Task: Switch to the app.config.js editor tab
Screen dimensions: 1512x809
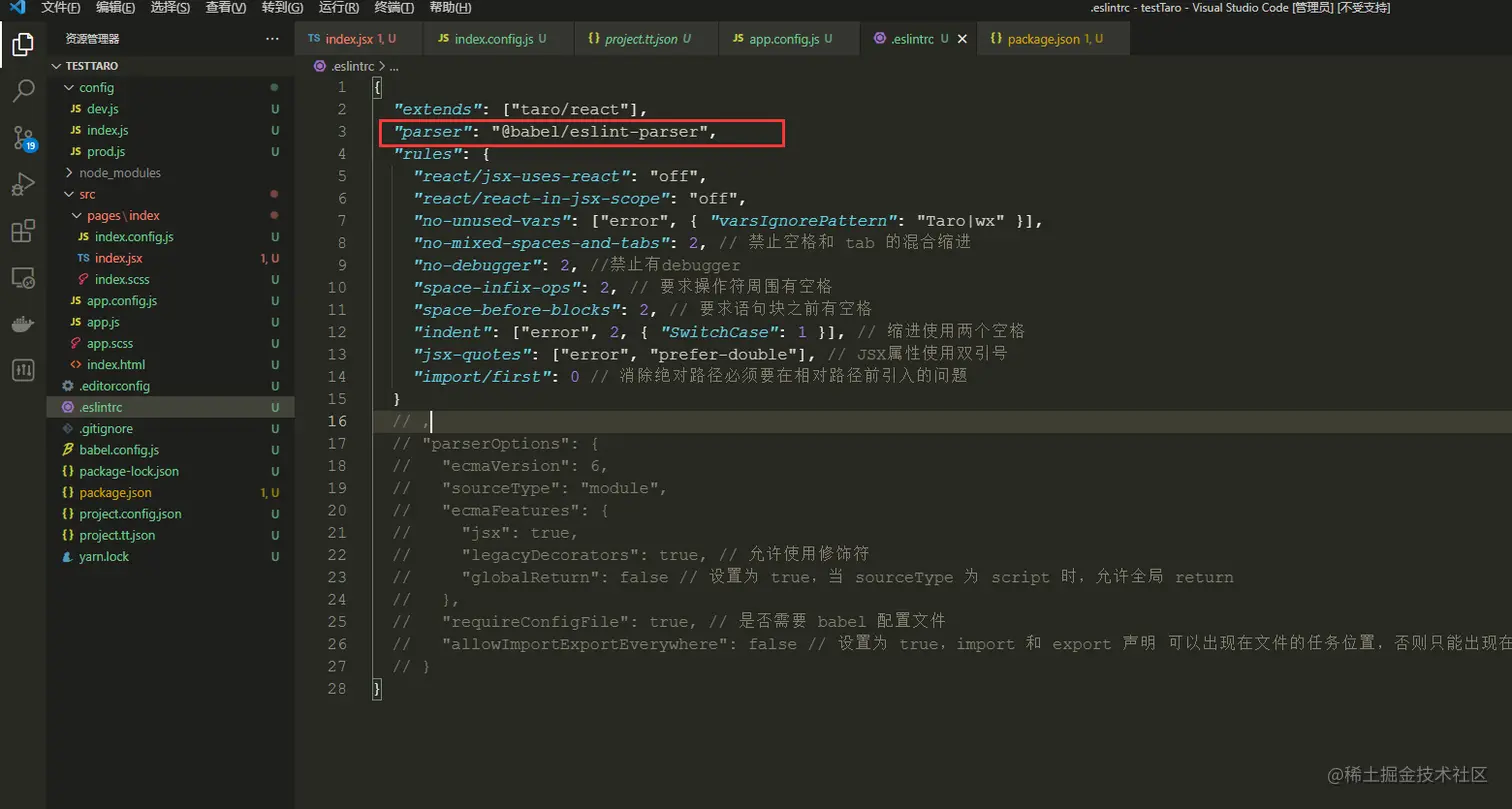Action: [x=788, y=39]
